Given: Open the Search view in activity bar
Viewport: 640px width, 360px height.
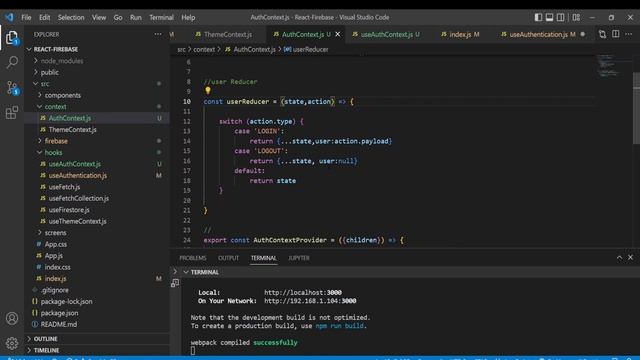Looking at the screenshot, I should (x=12, y=62).
